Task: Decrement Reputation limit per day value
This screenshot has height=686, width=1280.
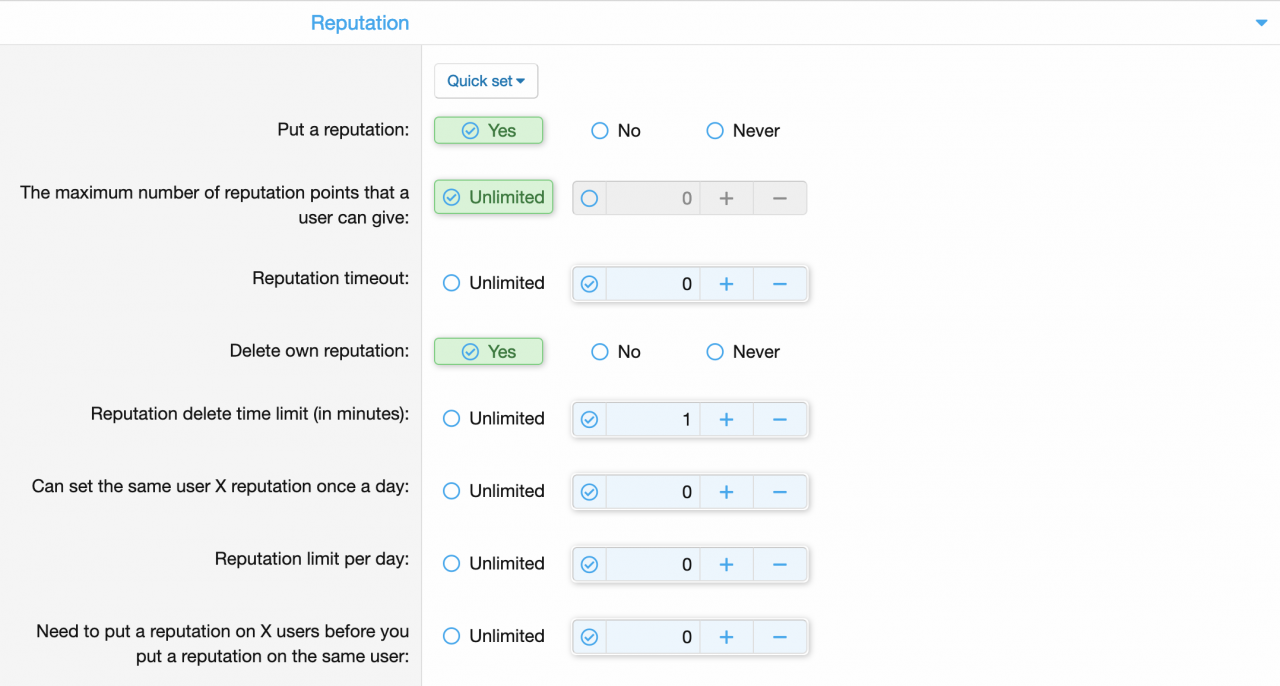Action: point(780,564)
